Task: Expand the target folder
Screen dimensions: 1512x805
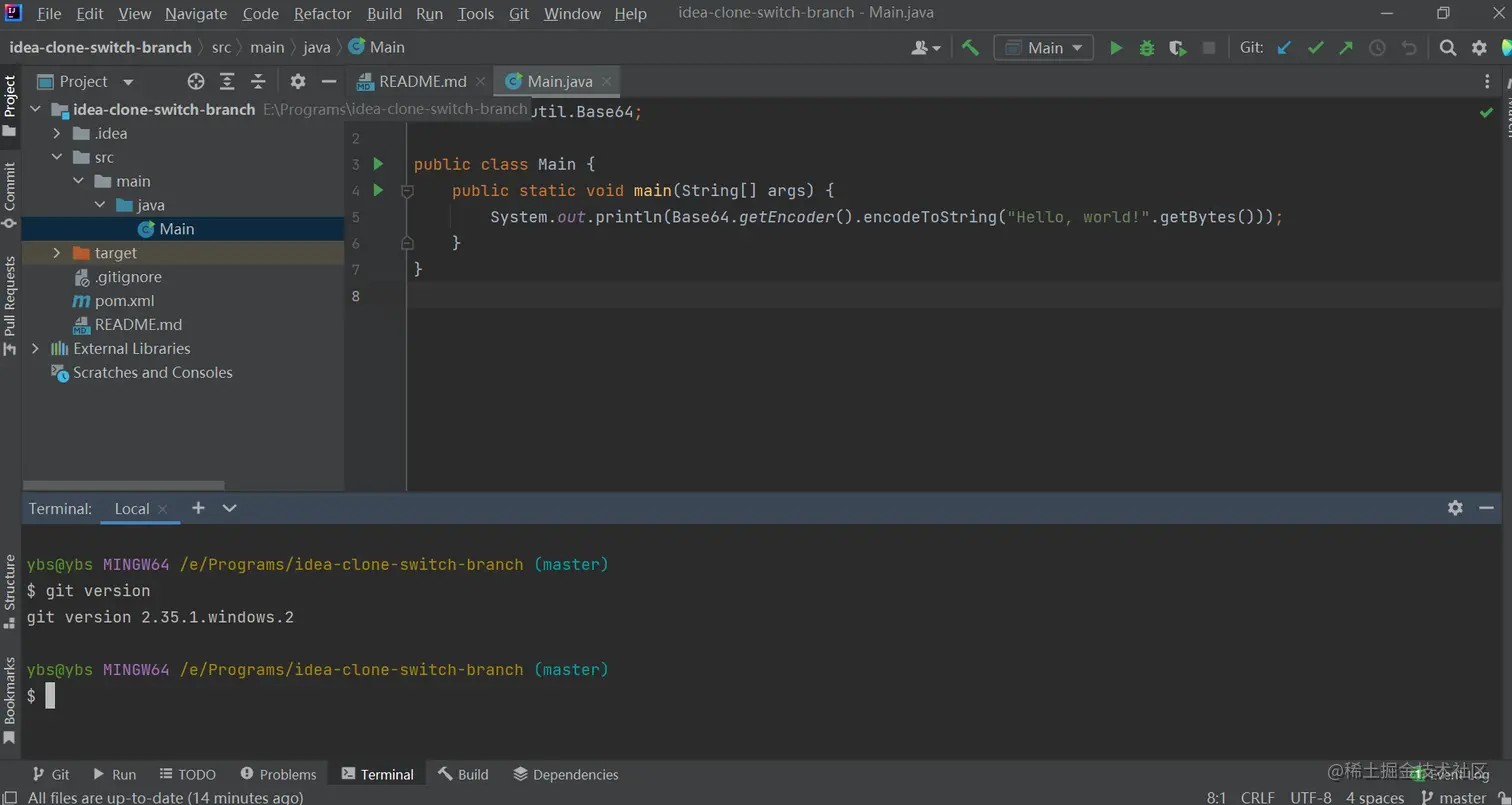Action: pyautogui.click(x=57, y=253)
